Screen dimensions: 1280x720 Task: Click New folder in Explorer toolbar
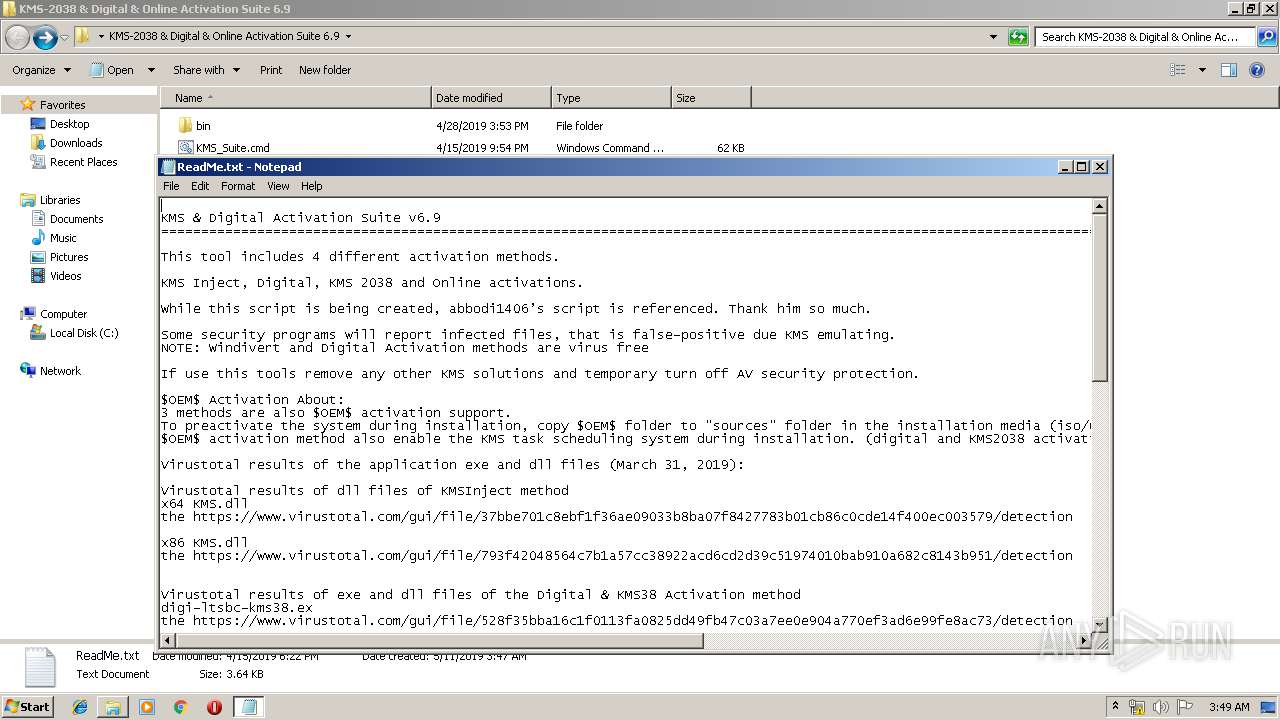point(325,70)
